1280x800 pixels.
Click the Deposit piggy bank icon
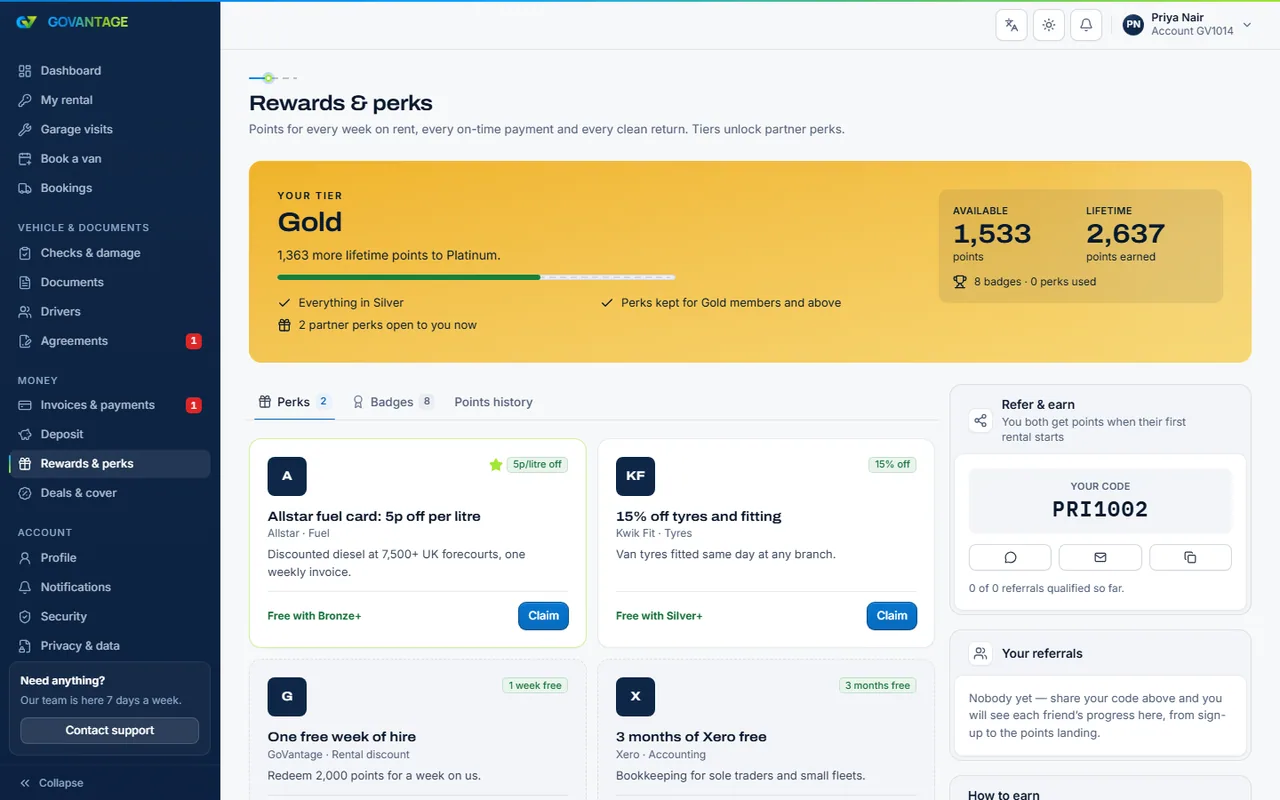tap(25, 434)
